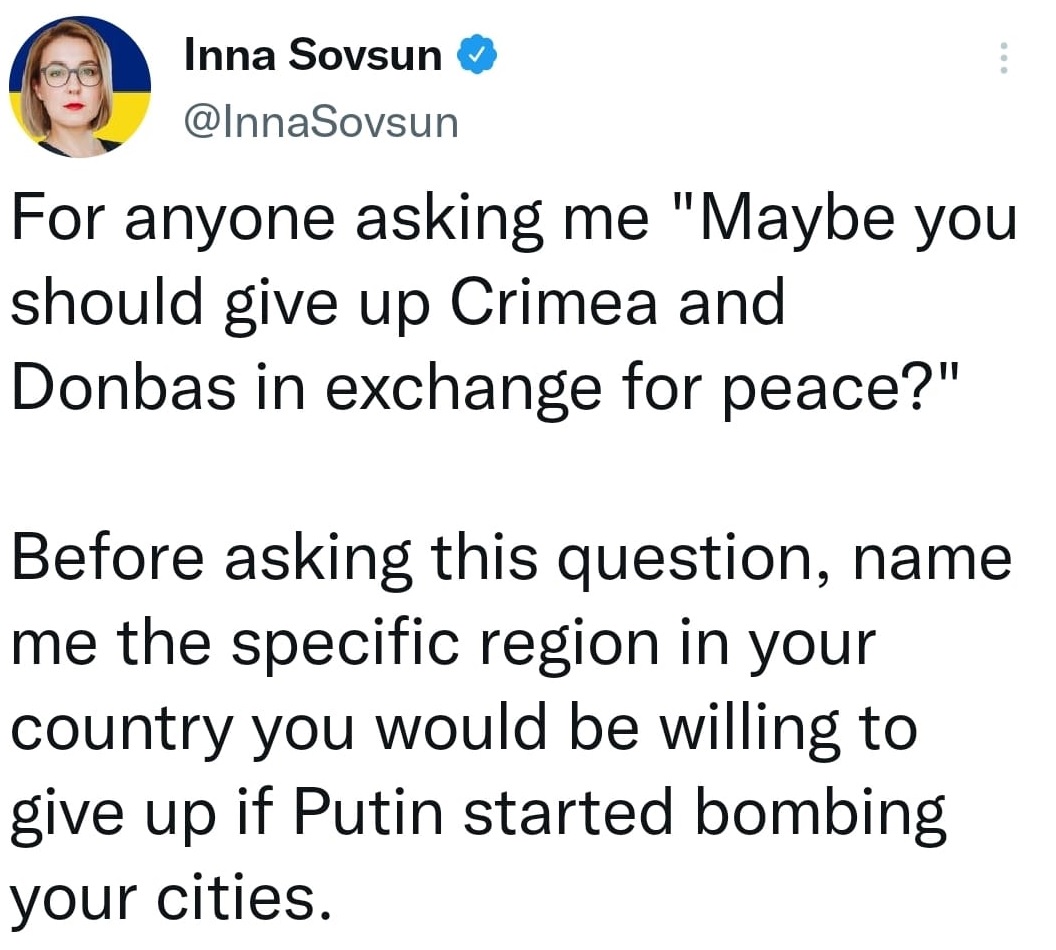Click the words "should give up"
This screenshot has width=1056, height=950.
220,304
